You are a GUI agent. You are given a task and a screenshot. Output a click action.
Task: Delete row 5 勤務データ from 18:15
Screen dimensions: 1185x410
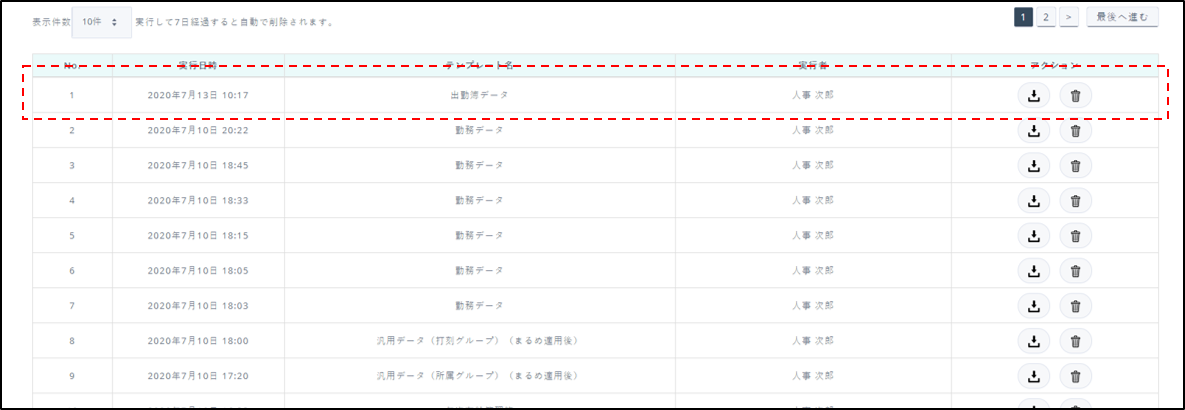pyautogui.click(x=1075, y=236)
